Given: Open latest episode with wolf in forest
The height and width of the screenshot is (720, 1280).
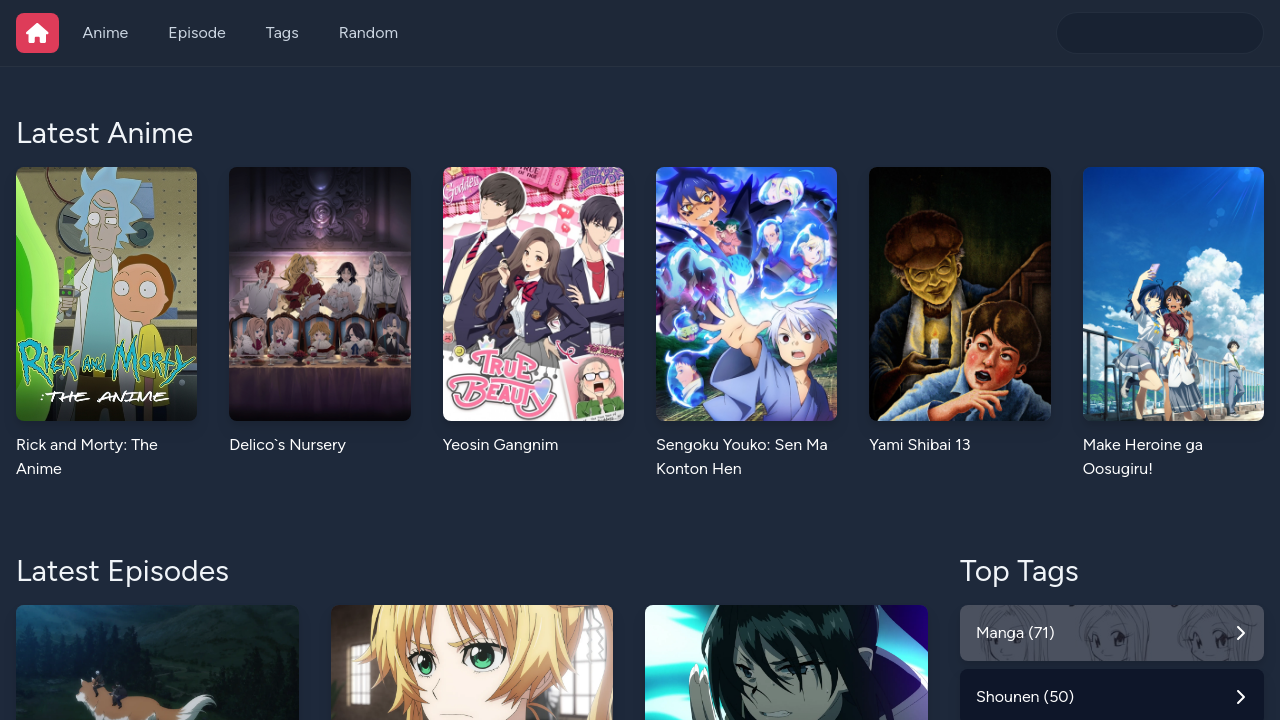Looking at the screenshot, I should tap(157, 662).
